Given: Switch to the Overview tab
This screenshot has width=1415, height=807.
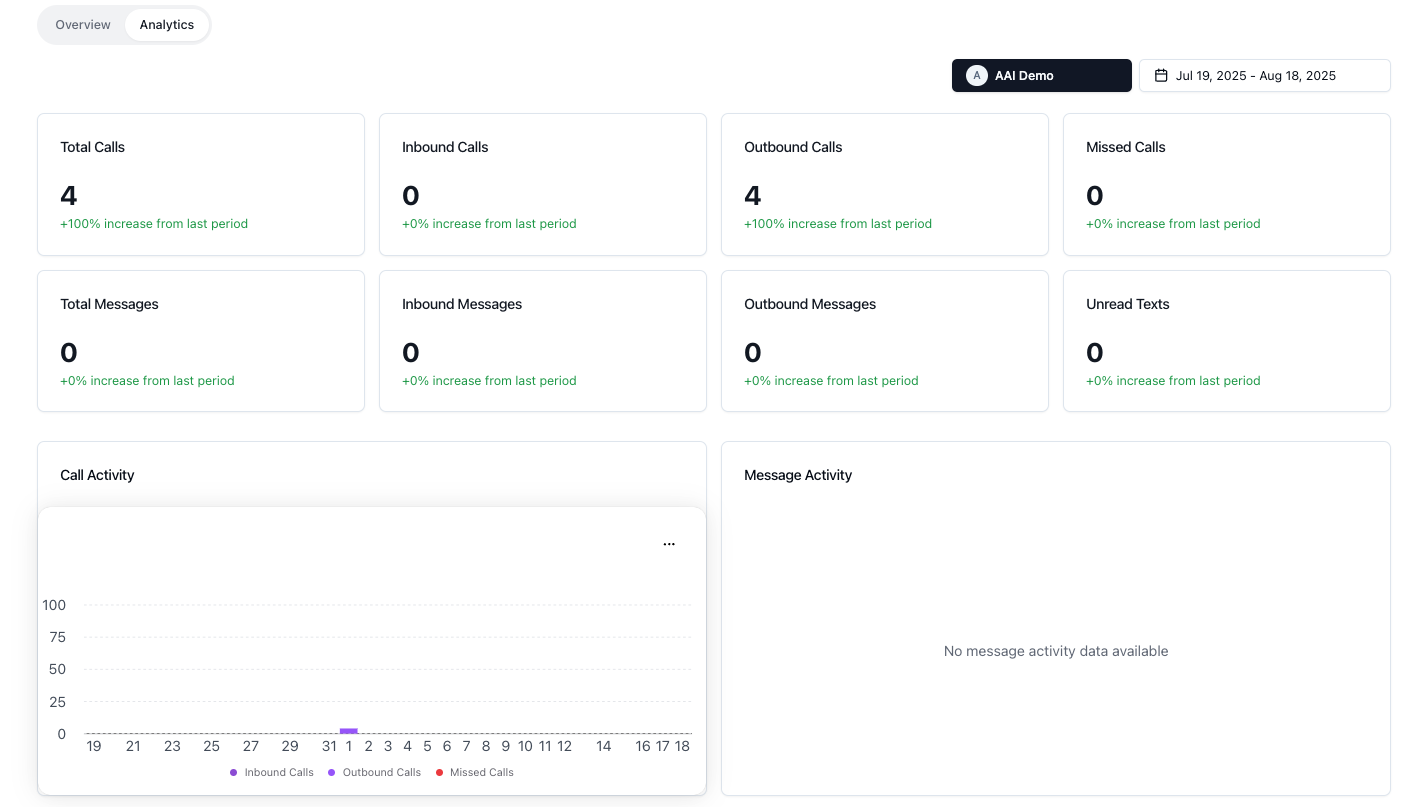Looking at the screenshot, I should (82, 24).
